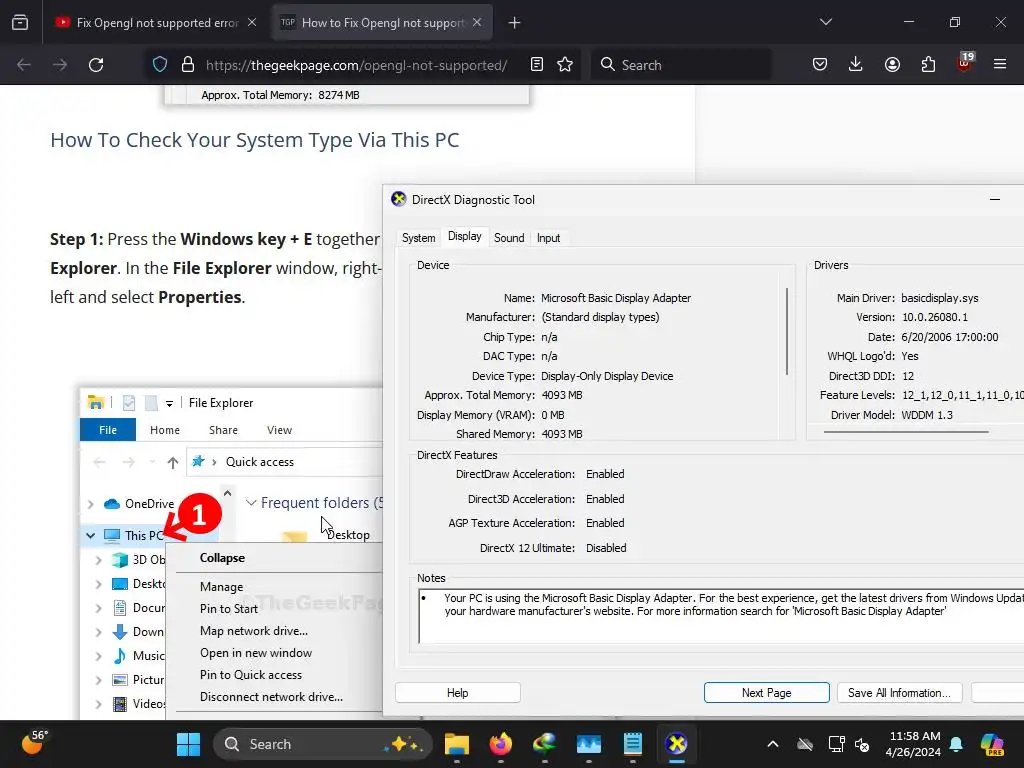
Task: Open the Firefox hamburger menu
Action: tap(1000, 65)
